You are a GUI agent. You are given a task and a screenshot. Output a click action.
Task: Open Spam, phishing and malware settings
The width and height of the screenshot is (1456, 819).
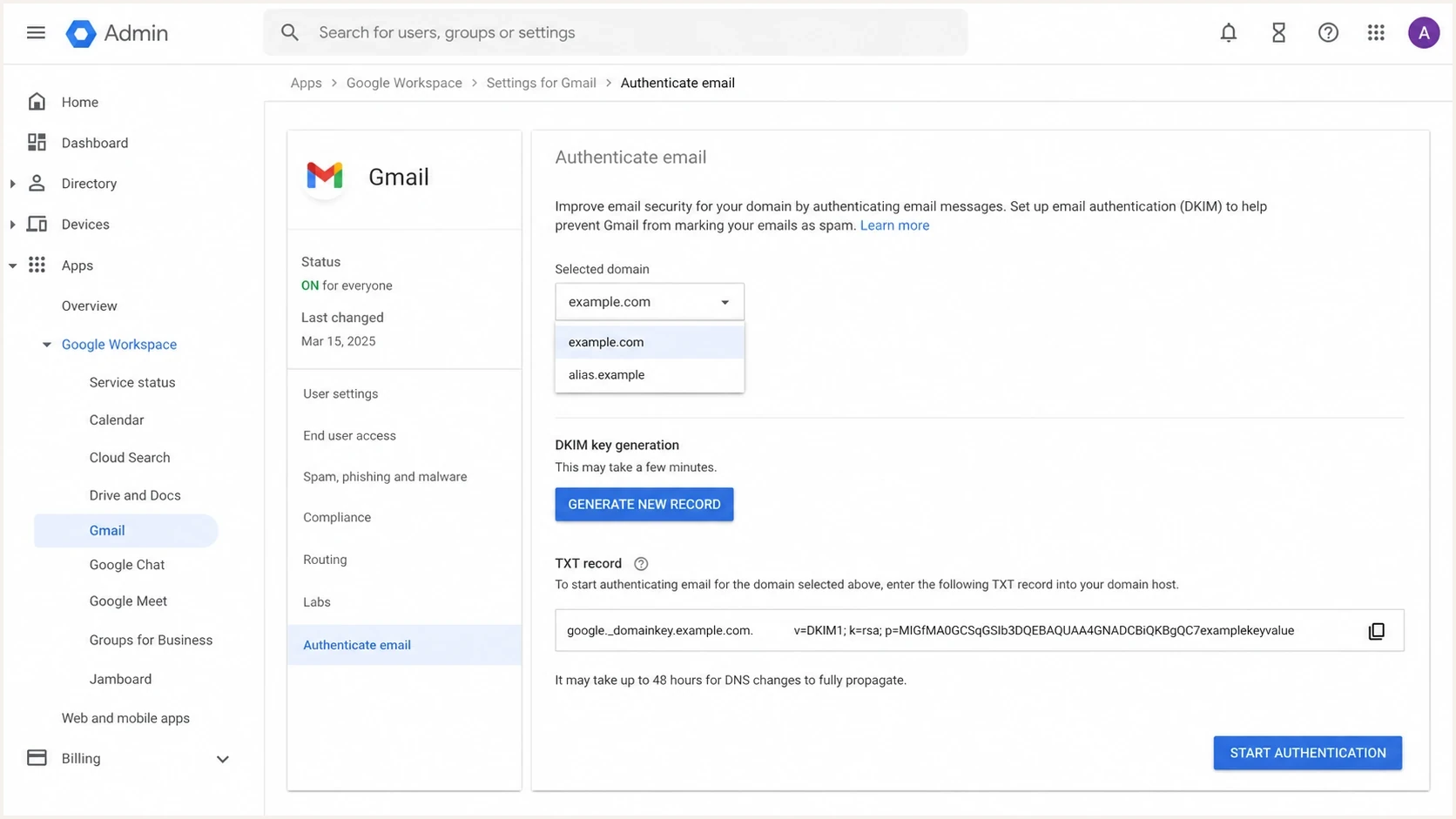tap(385, 476)
